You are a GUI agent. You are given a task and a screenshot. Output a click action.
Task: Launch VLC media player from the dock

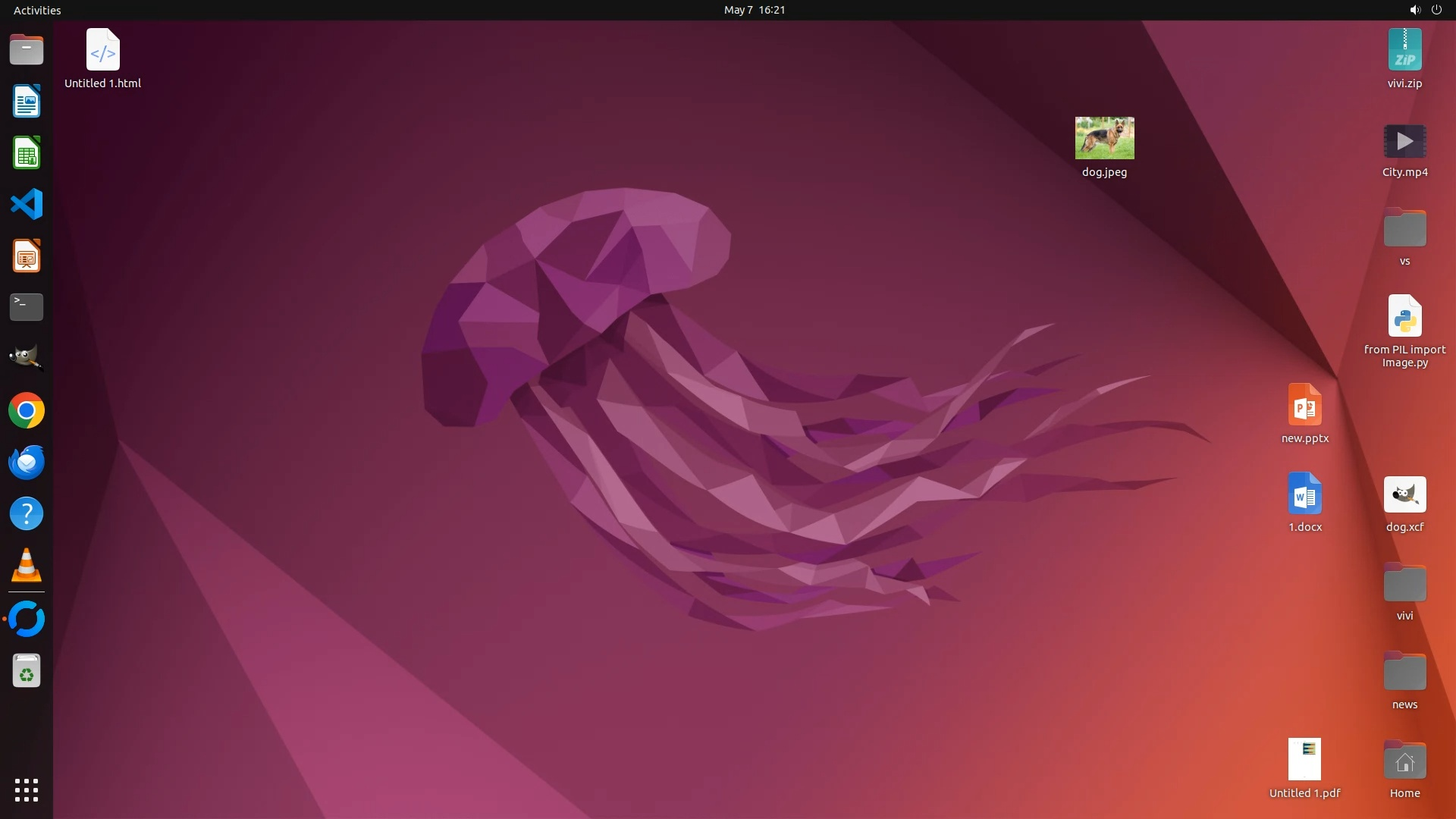coord(27,566)
